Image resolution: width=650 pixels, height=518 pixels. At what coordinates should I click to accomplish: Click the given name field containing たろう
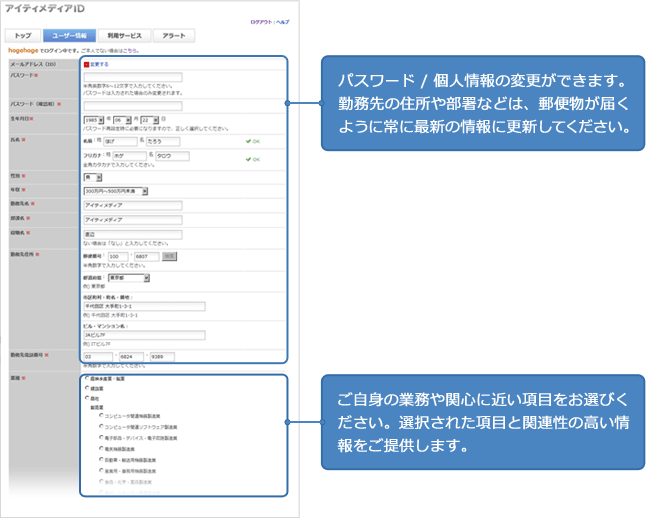pos(163,142)
